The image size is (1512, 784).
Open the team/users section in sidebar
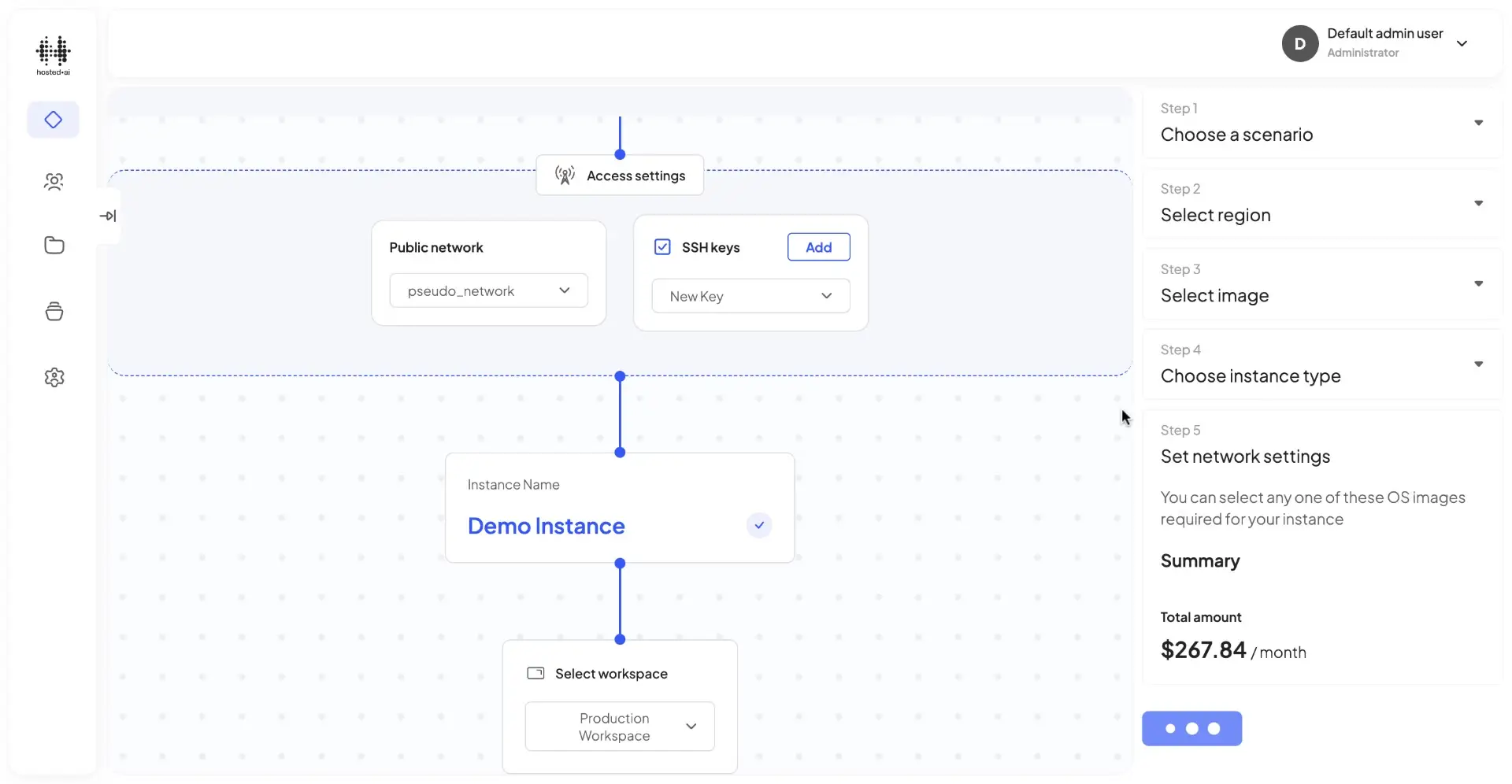[53, 182]
